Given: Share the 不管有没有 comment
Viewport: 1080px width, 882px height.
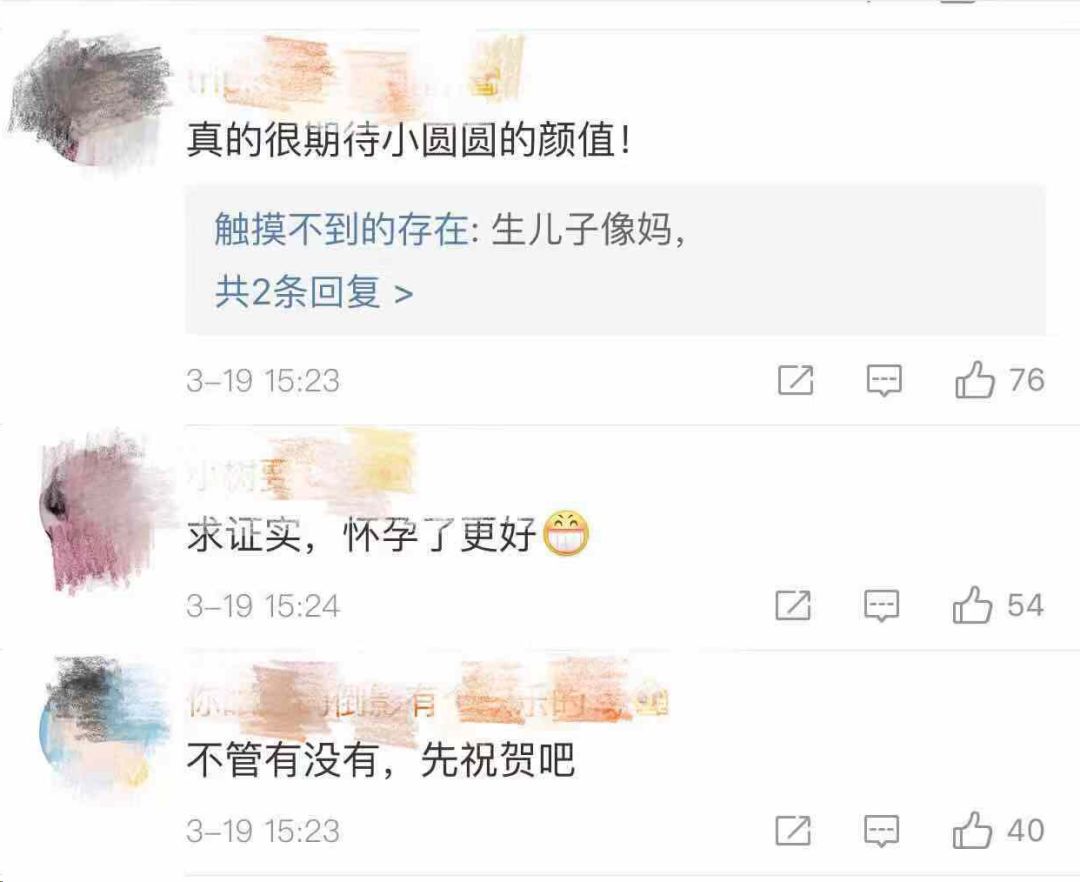Looking at the screenshot, I should coord(793,830).
